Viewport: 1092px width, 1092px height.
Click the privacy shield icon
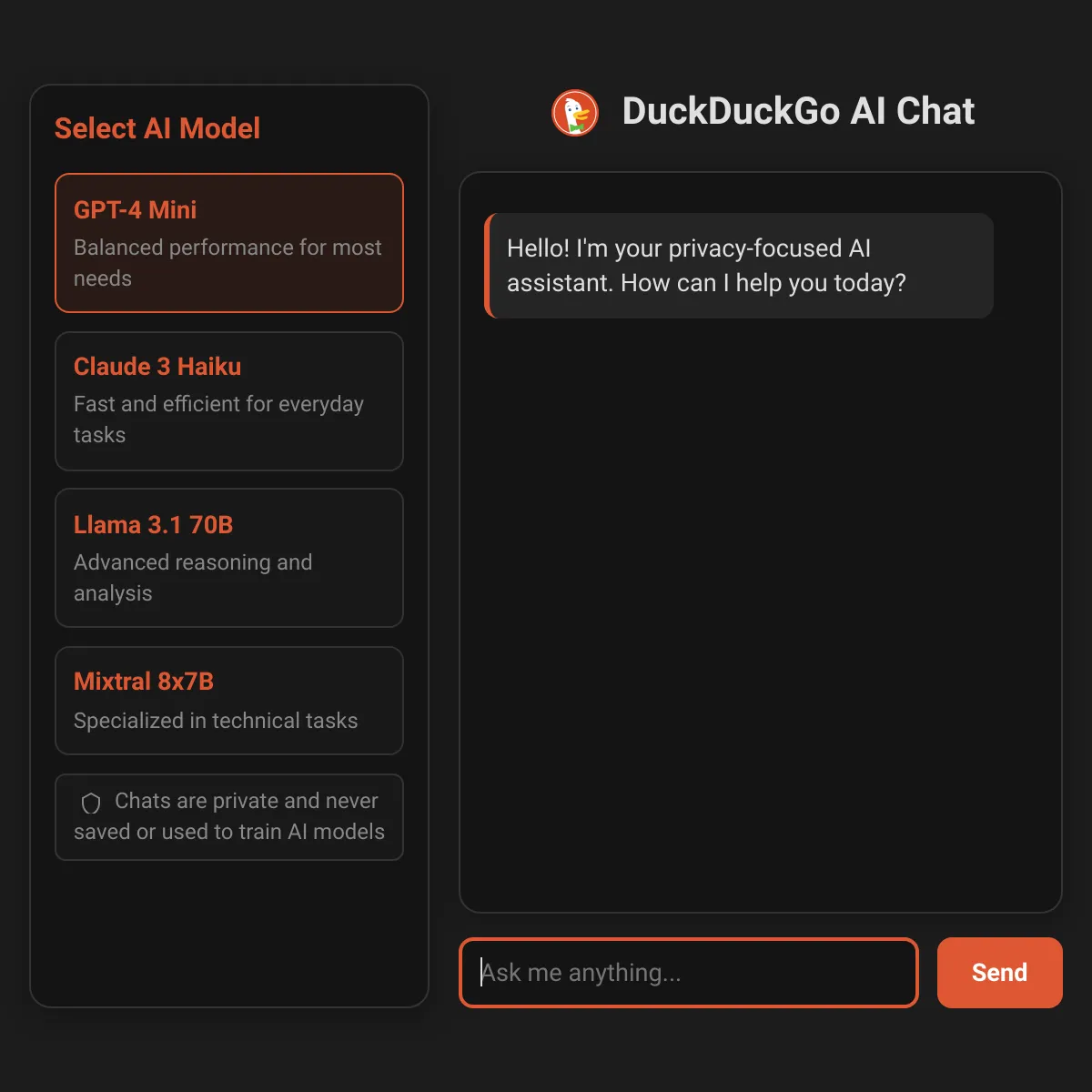(x=91, y=803)
